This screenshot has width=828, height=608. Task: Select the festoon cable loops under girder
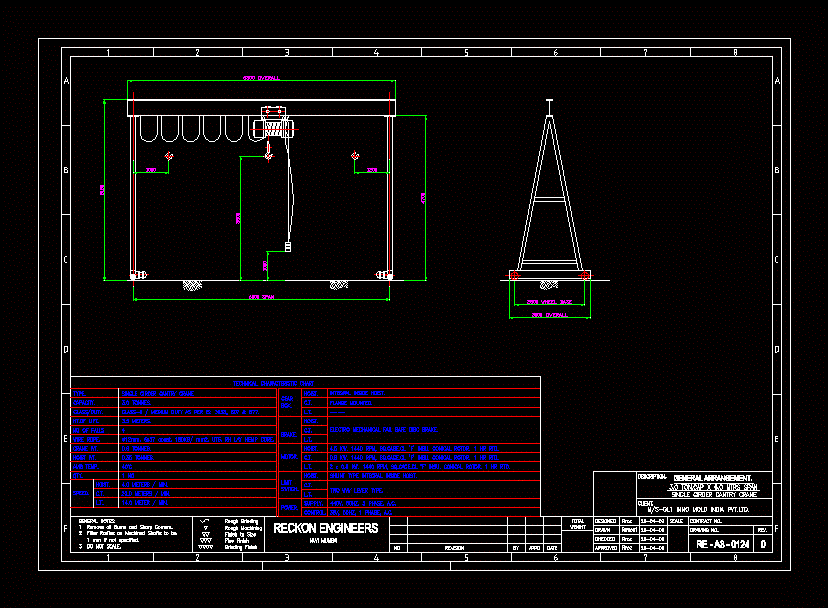click(x=194, y=130)
